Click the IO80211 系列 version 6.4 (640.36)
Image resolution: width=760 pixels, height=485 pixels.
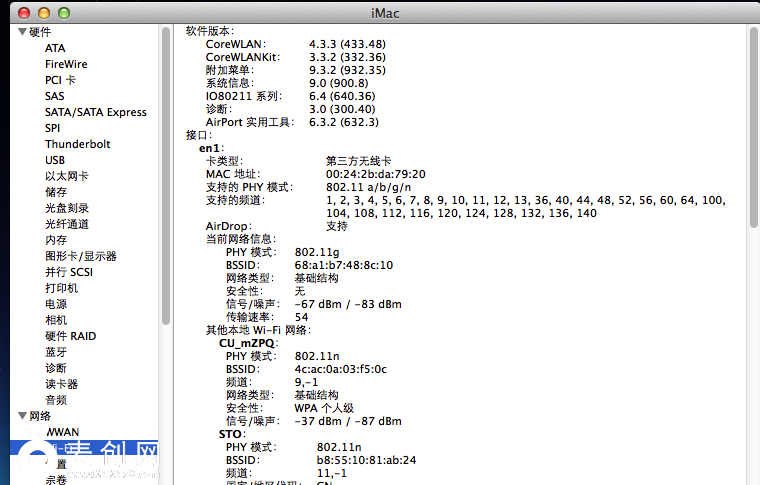pos(342,96)
